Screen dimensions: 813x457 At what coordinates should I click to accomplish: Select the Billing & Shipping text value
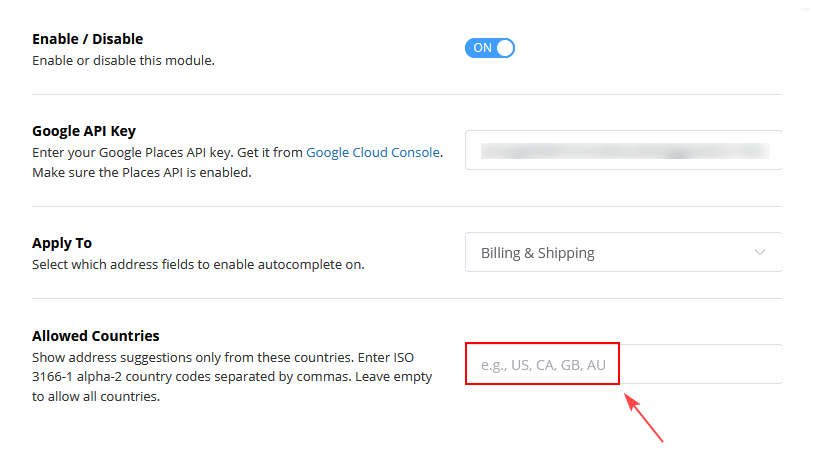click(x=538, y=253)
